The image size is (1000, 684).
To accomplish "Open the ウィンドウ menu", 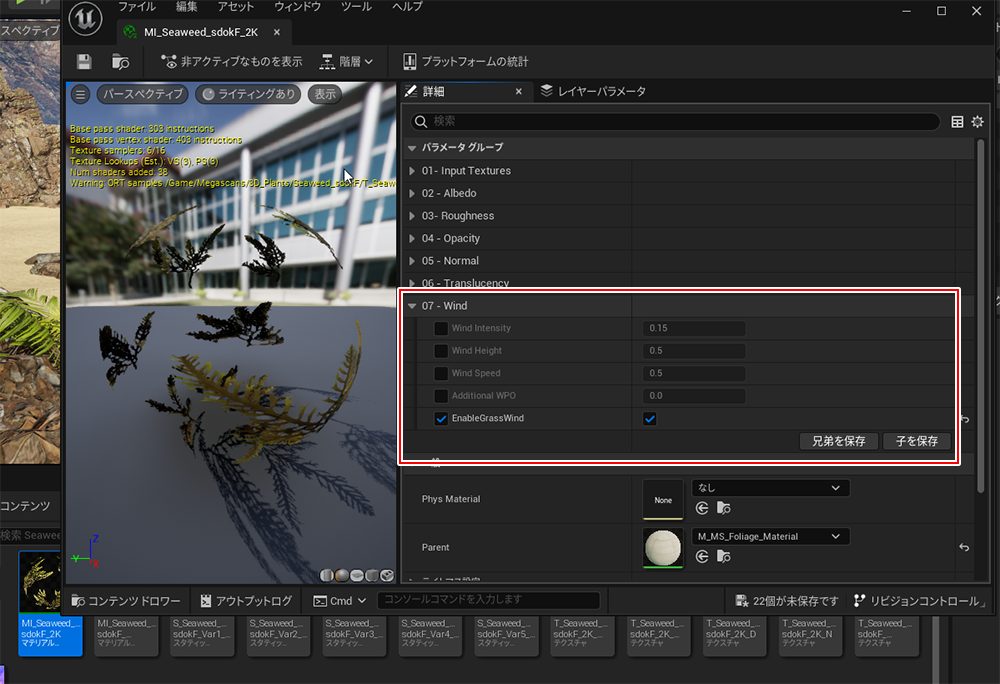I will tap(297, 7).
